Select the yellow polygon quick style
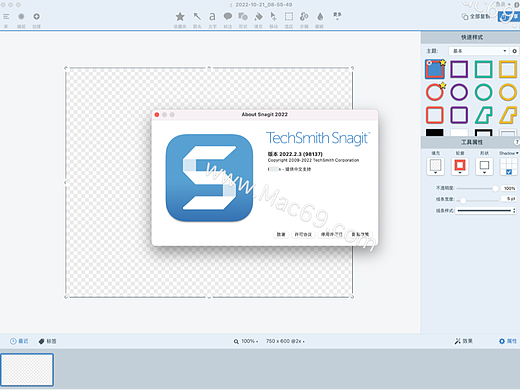The width and height of the screenshot is (520, 390). click(508, 115)
